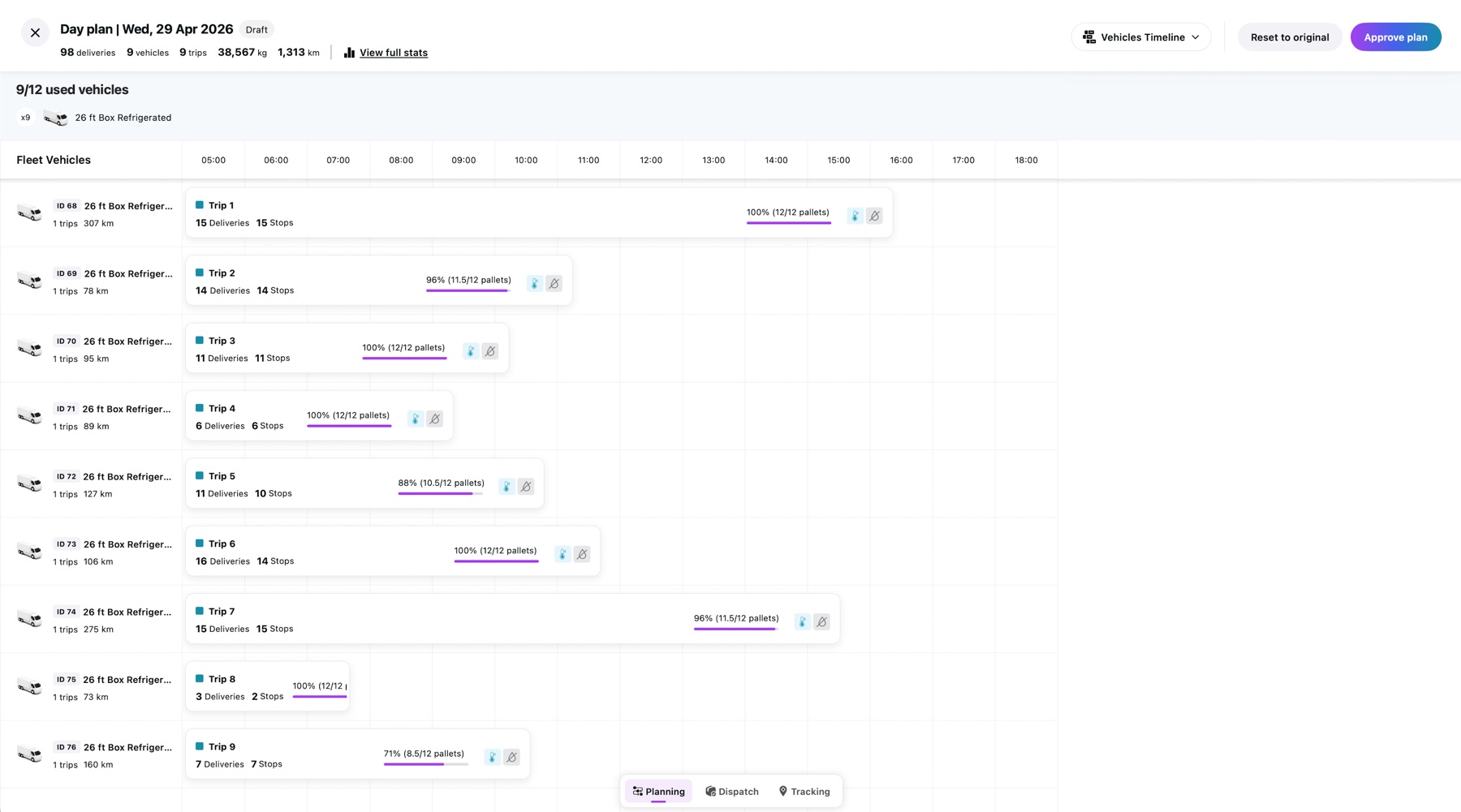The image size is (1461, 812).
Task: Click '1 trips 160 km' under ID 76
Action: [83, 765]
